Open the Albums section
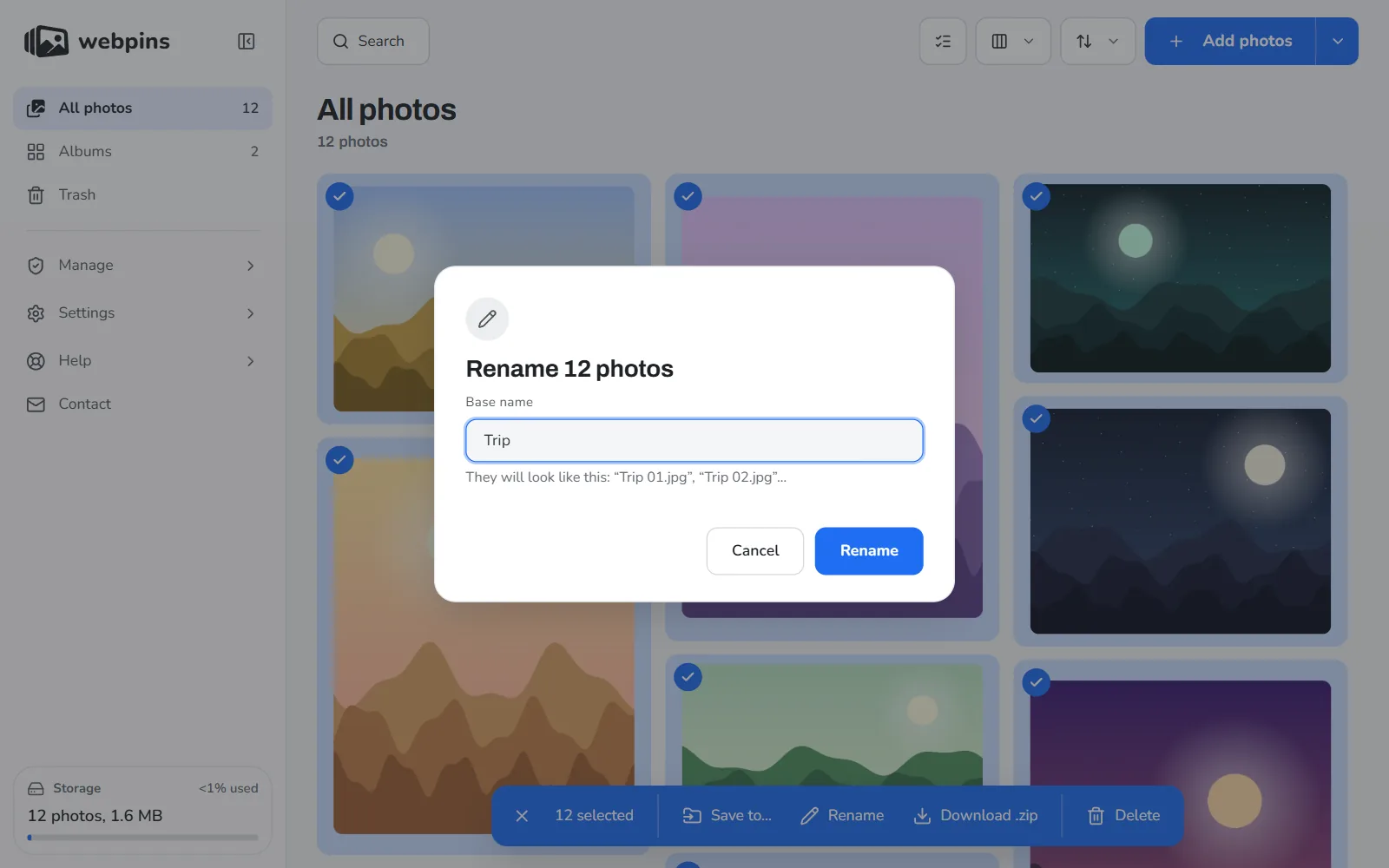The image size is (1389, 868). tap(142, 151)
